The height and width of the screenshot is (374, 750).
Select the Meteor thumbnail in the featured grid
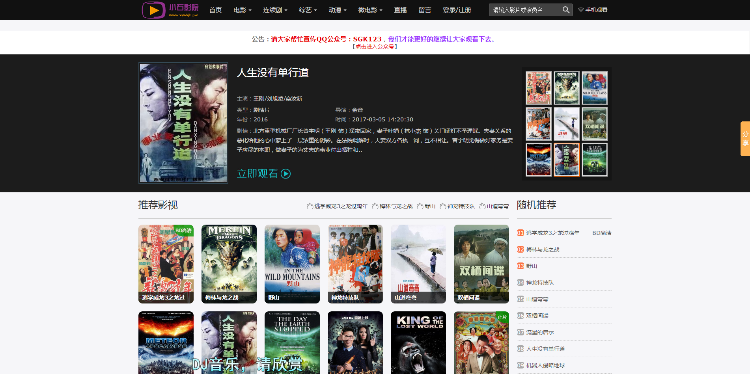(539, 160)
